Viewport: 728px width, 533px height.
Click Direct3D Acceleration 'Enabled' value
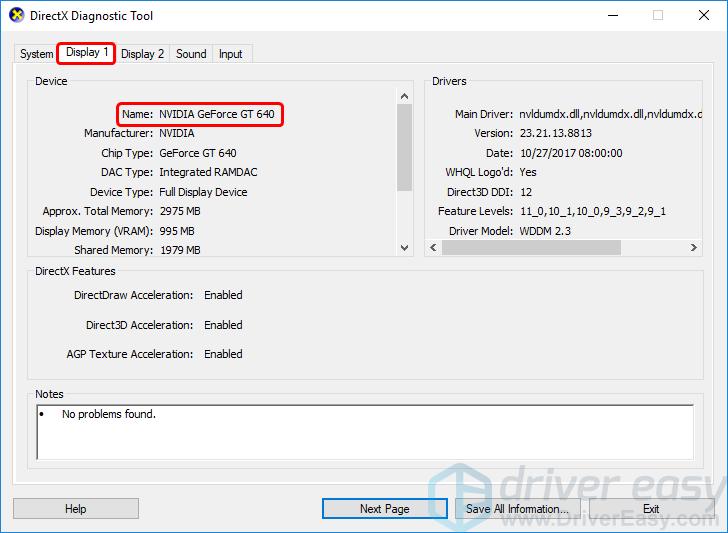click(223, 325)
